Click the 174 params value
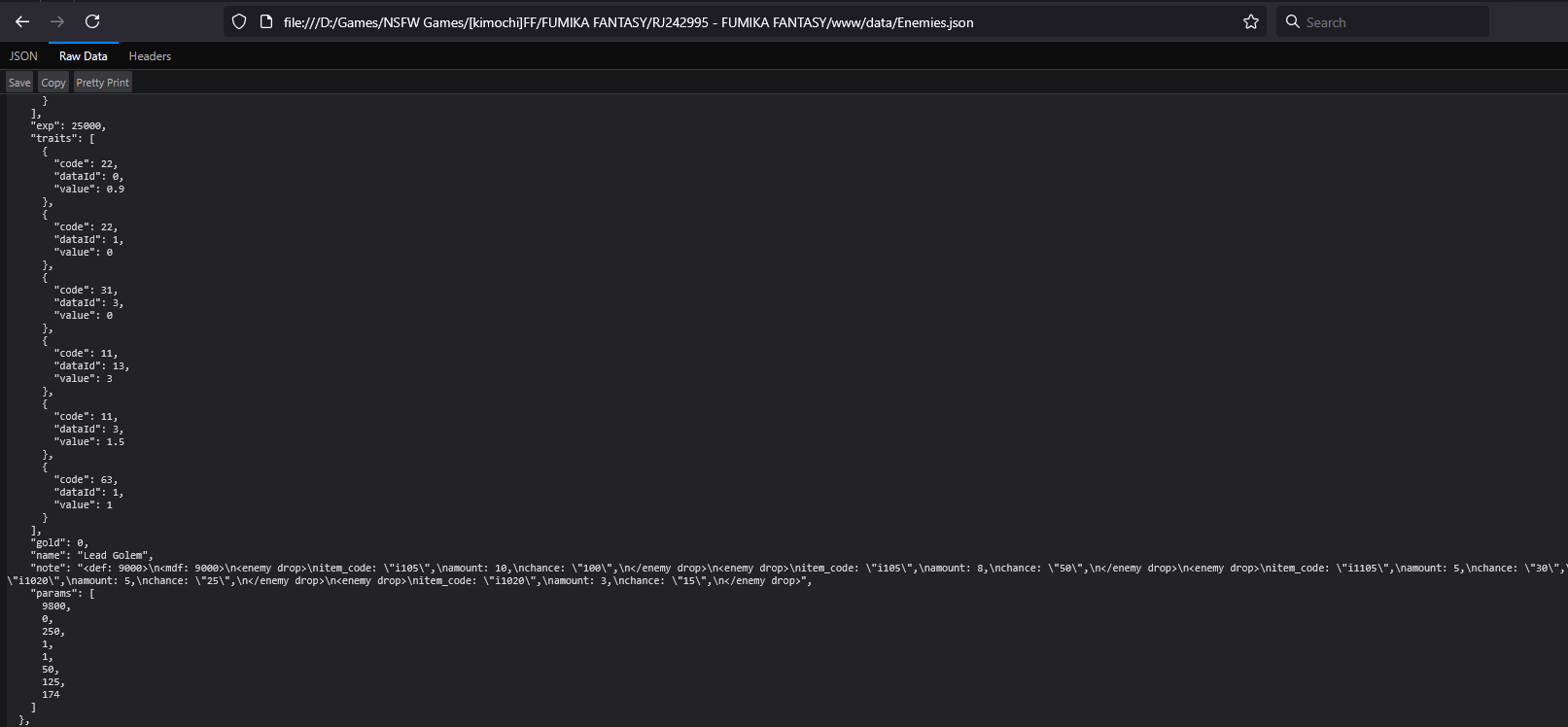The height and width of the screenshot is (727, 1568). pos(51,695)
